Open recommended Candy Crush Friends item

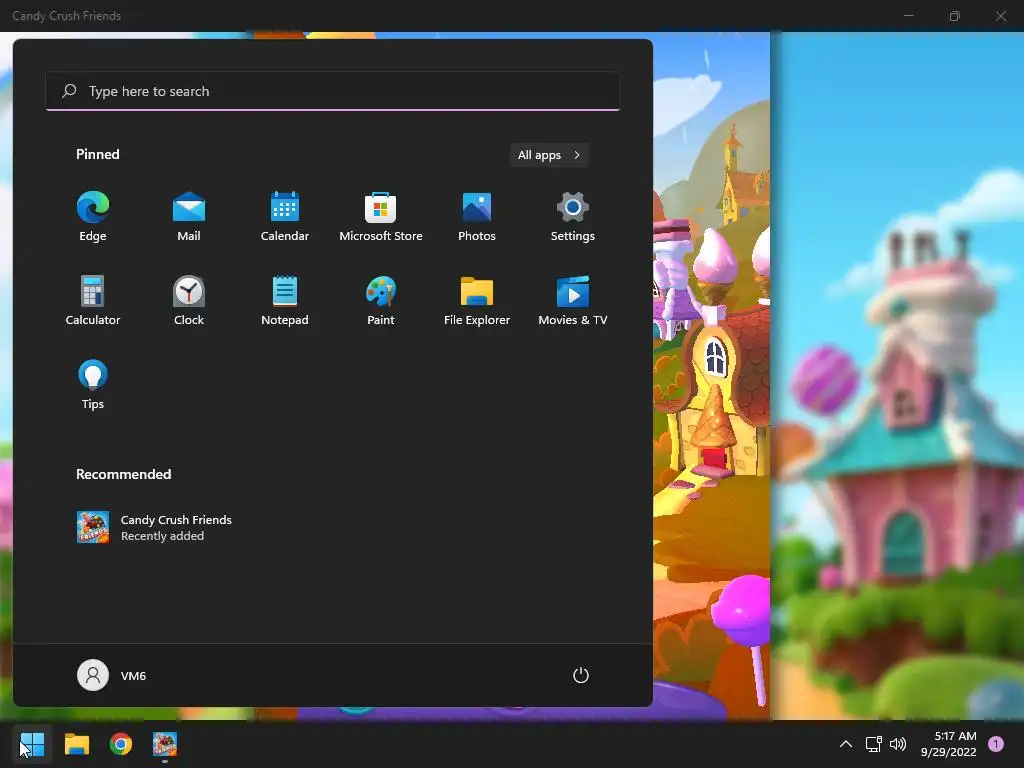tap(154, 527)
